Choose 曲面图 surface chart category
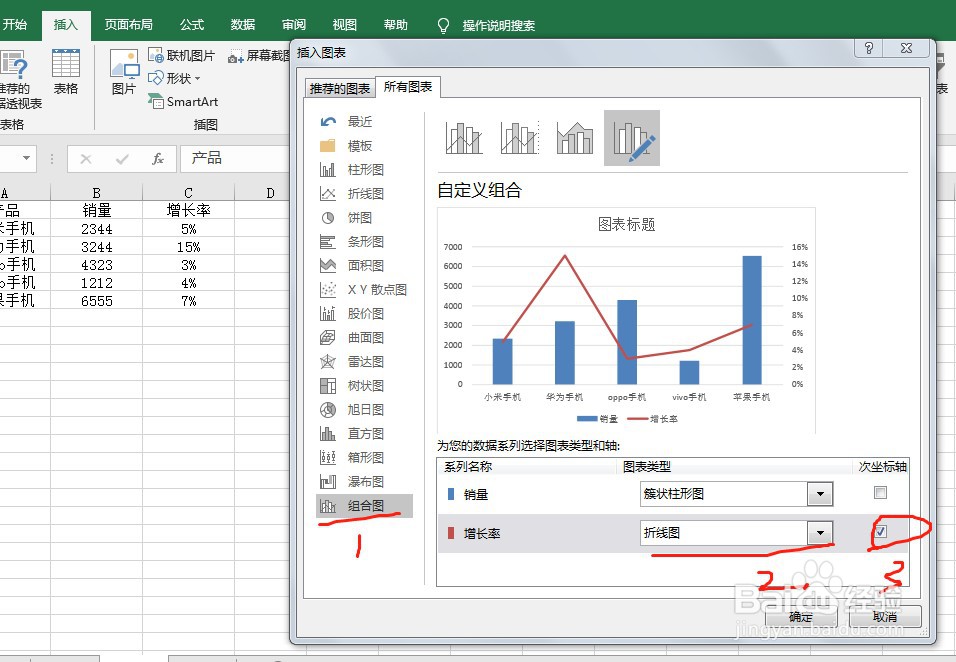The image size is (956, 662). click(x=364, y=338)
